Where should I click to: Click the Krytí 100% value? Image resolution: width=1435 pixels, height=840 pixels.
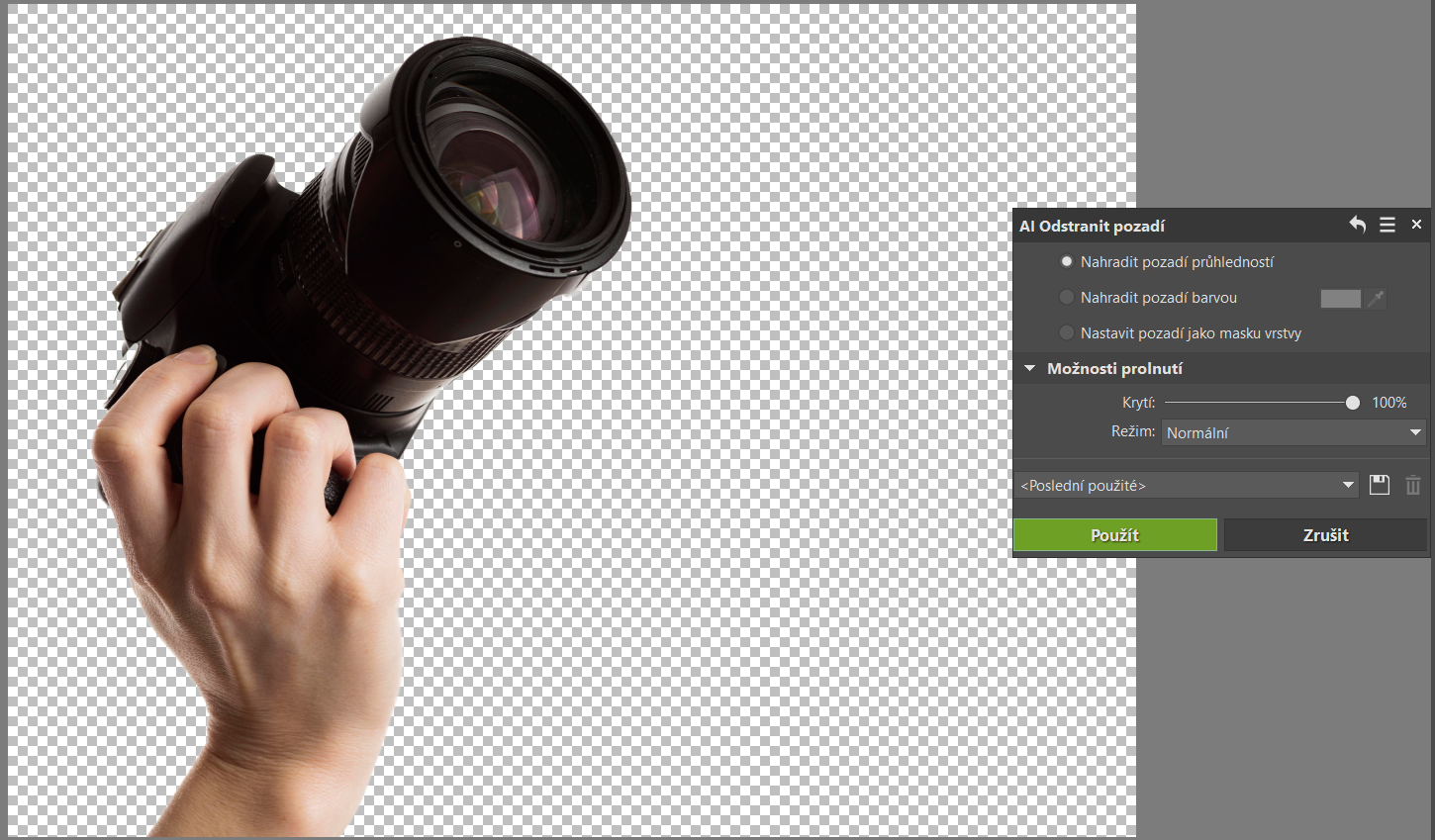1388,403
